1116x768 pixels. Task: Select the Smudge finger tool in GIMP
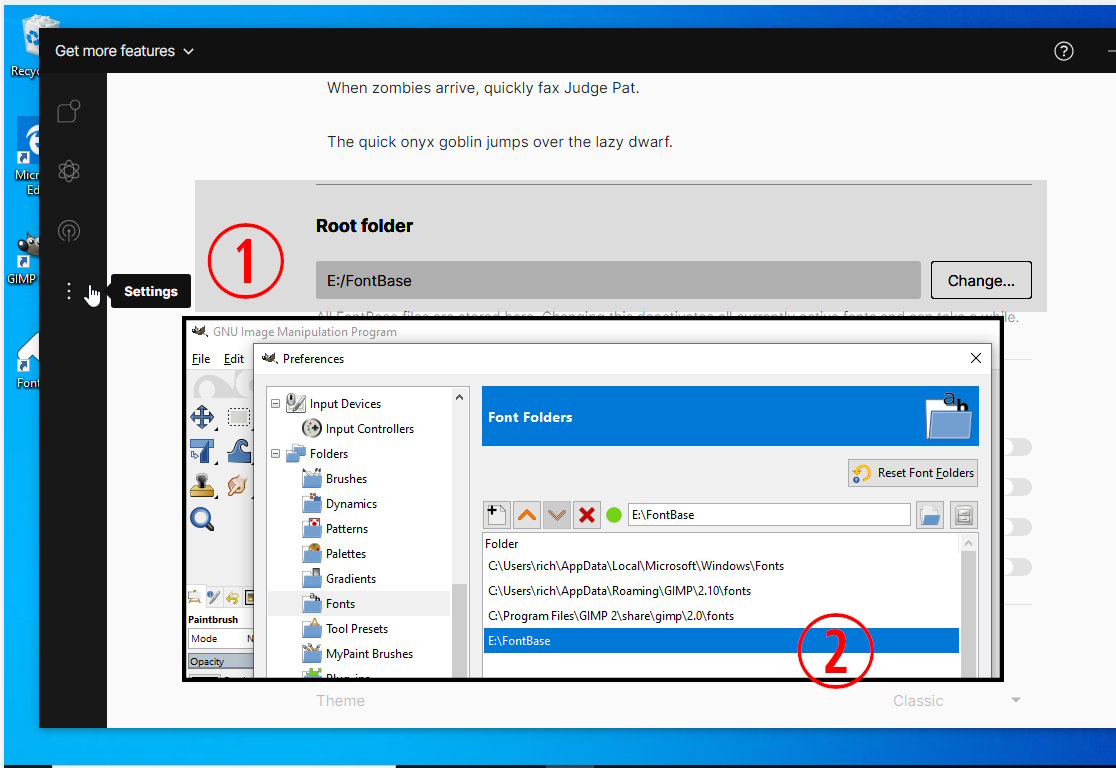point(237,485)
